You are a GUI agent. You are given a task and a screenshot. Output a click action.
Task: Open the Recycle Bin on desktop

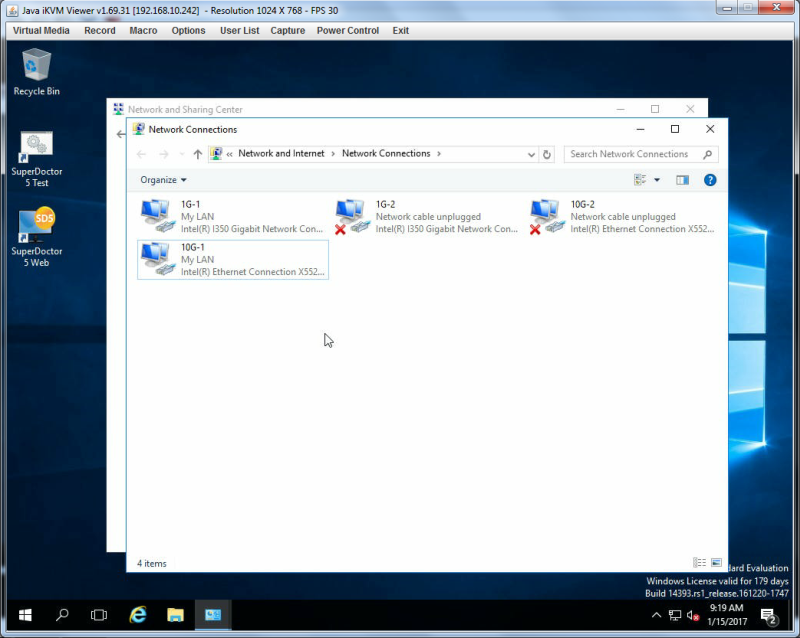[x=36, y=72]
